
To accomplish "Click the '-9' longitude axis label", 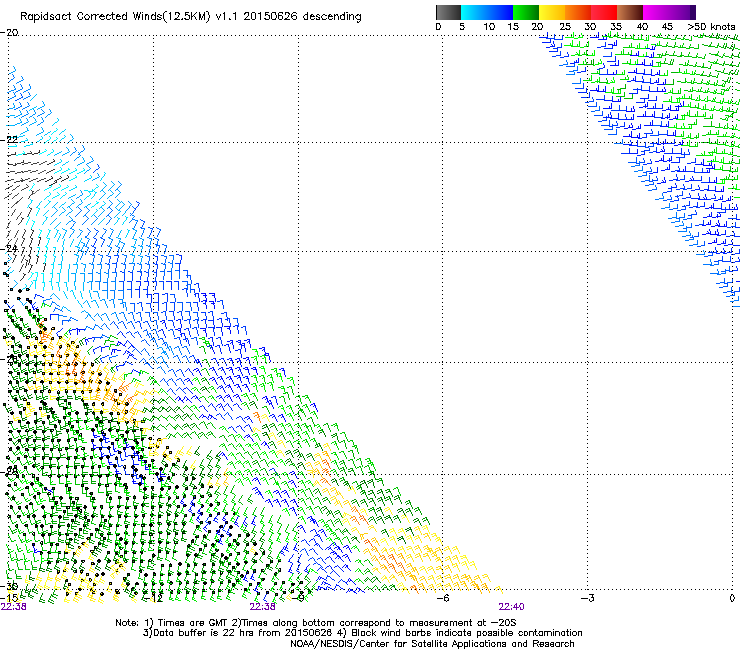I will [298, 598].
